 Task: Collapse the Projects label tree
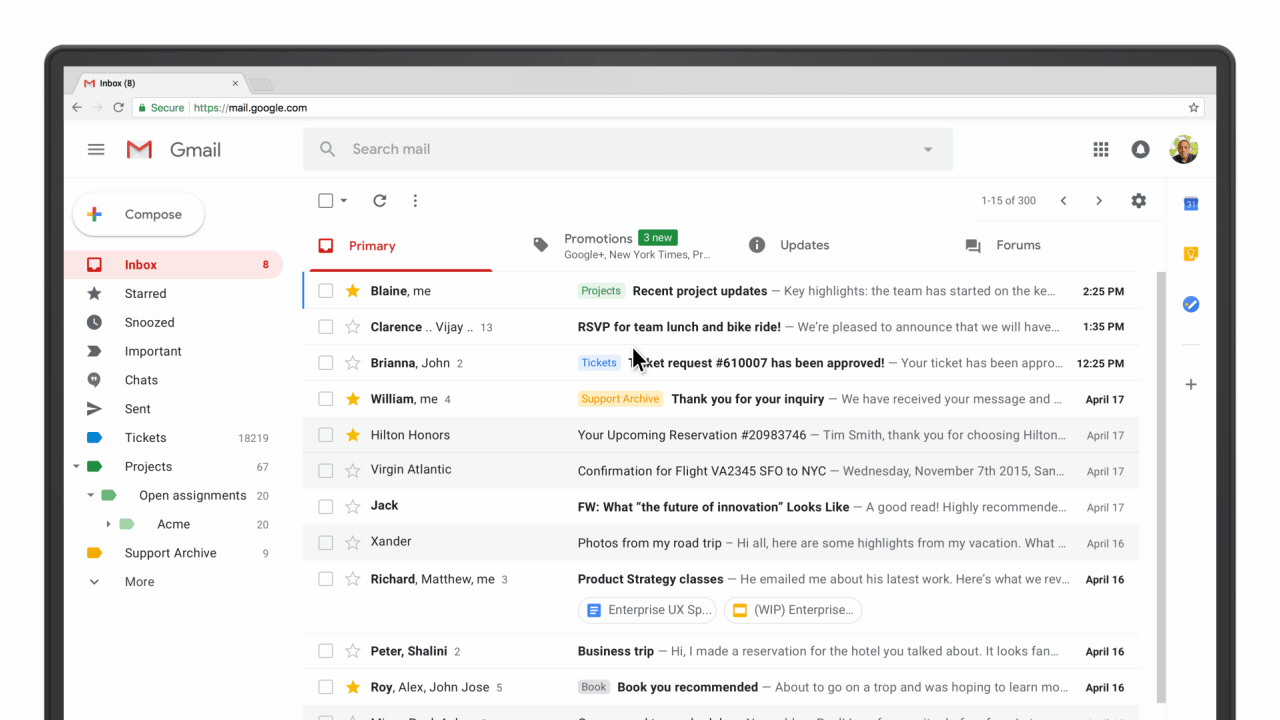click(x=76, y=466)
